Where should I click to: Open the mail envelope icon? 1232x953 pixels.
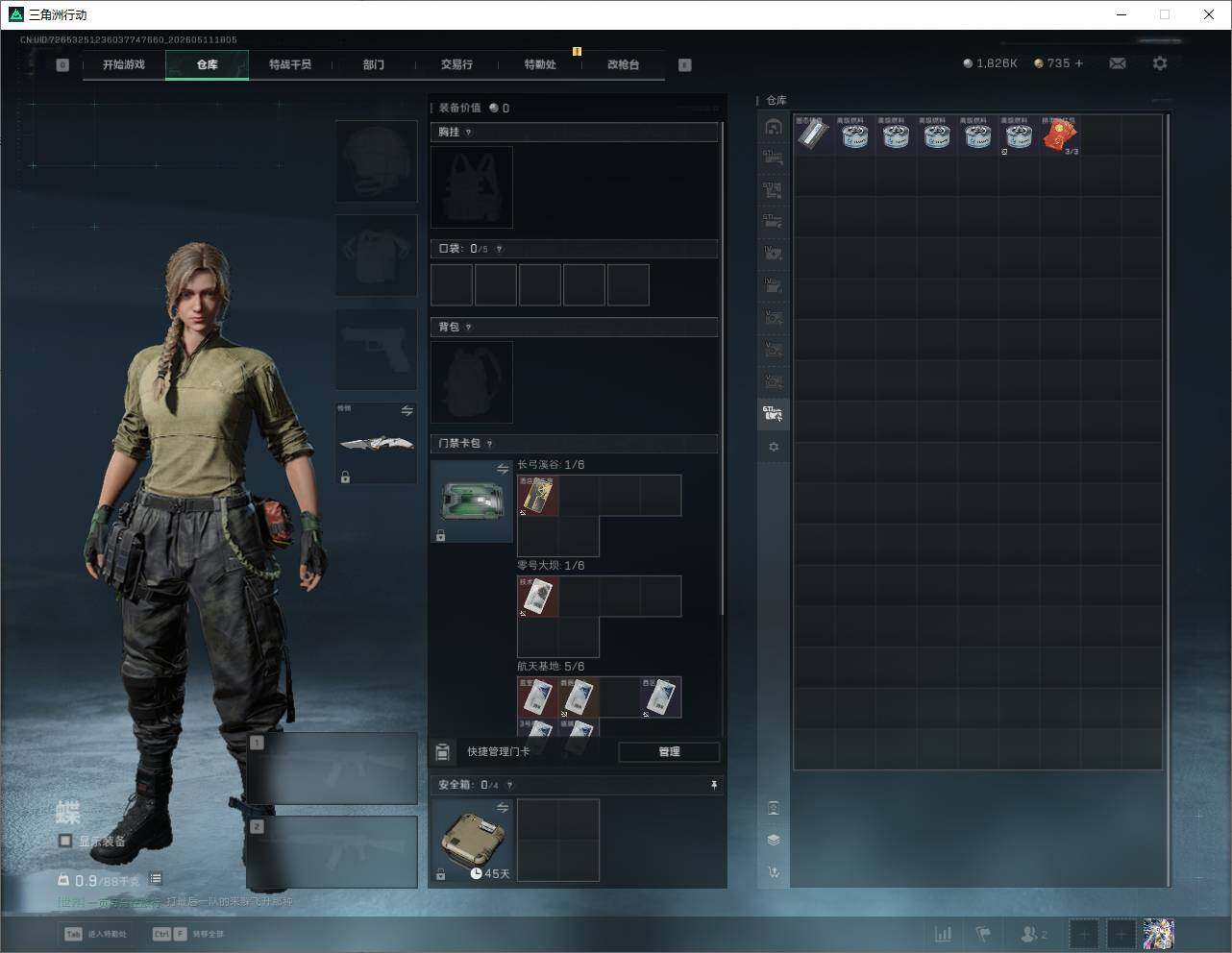1118,63
